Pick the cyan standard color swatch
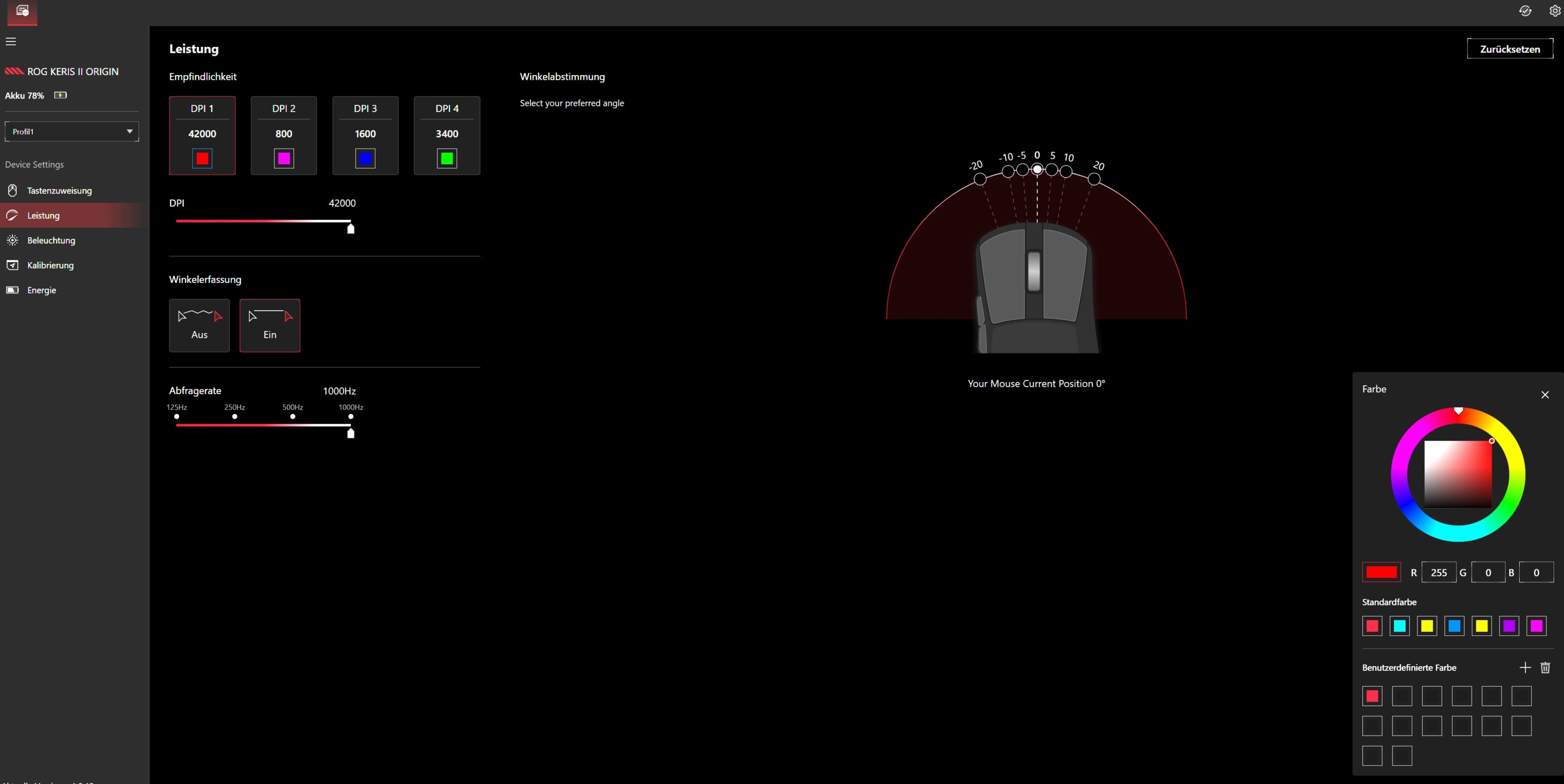Viewport: 1564px width, 784px height. click(x=1399, y=626)
